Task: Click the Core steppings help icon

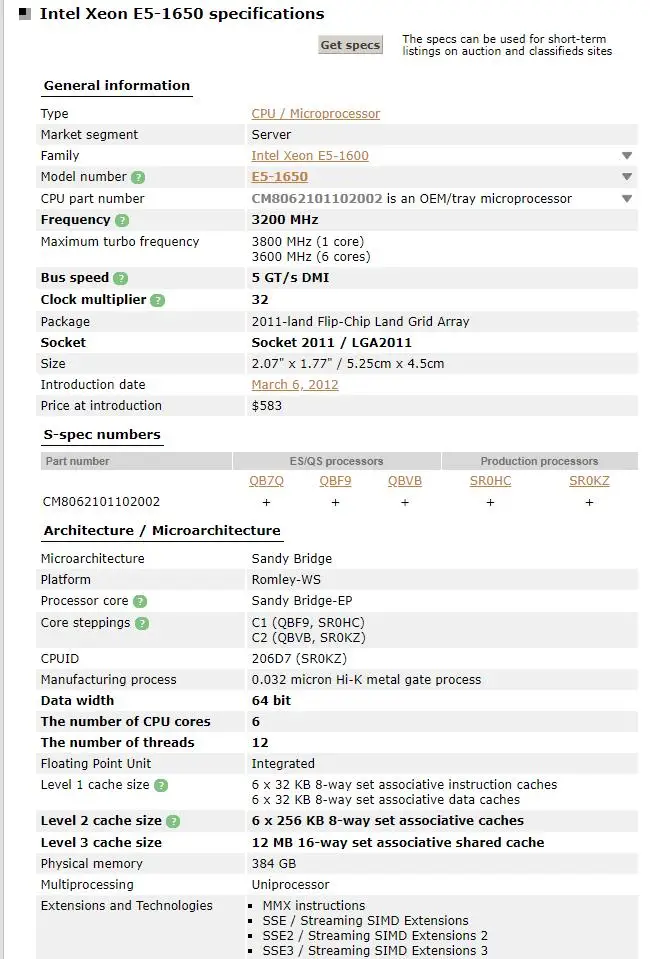Action: pyautogui.click(x=142, y=624)
